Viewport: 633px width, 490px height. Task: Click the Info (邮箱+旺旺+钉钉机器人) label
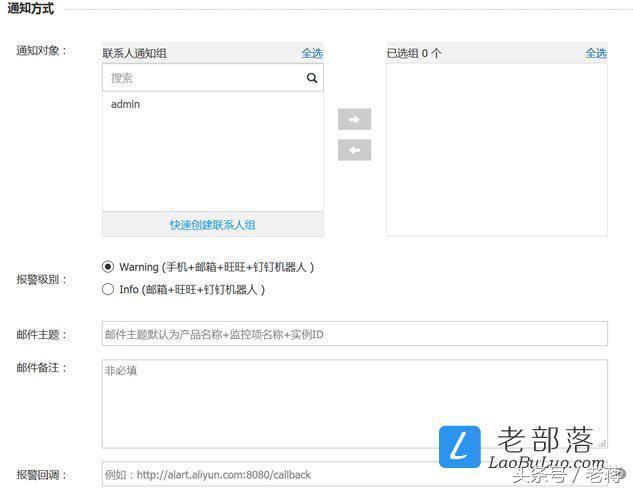tap(192, 289)
